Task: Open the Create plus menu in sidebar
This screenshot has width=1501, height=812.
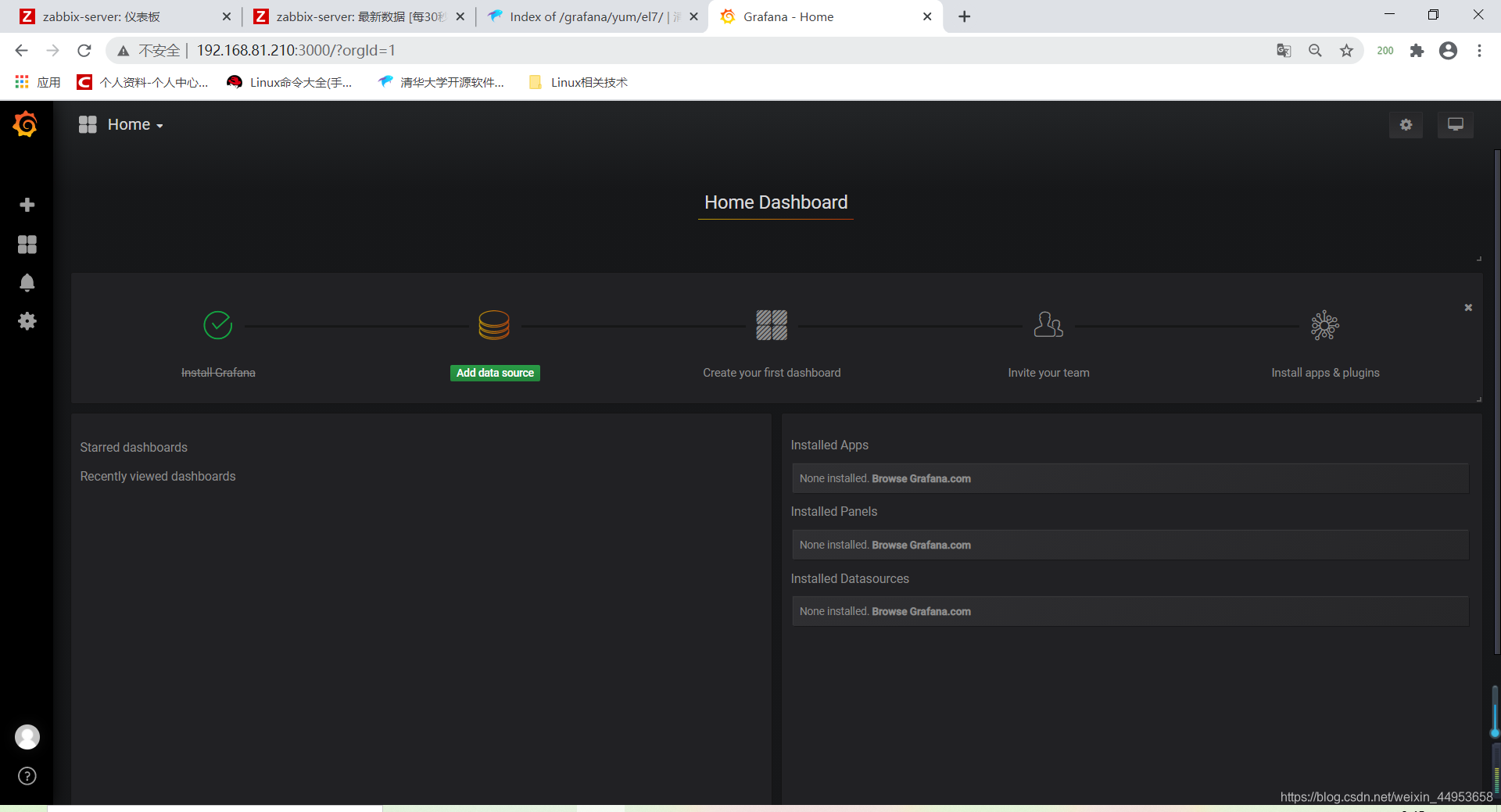Action: pyautogui.click(x=27, y=205)
